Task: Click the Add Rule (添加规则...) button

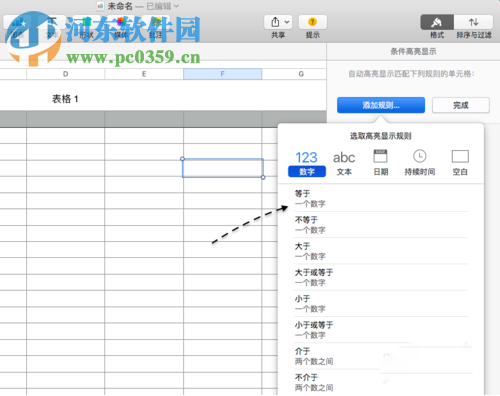Action: (381, 105)
